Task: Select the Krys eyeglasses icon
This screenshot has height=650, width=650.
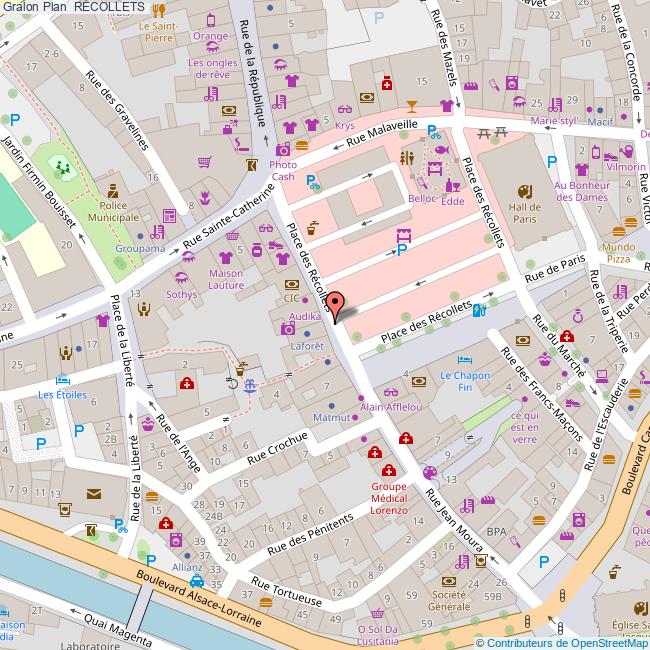Action: coord(344,110)
